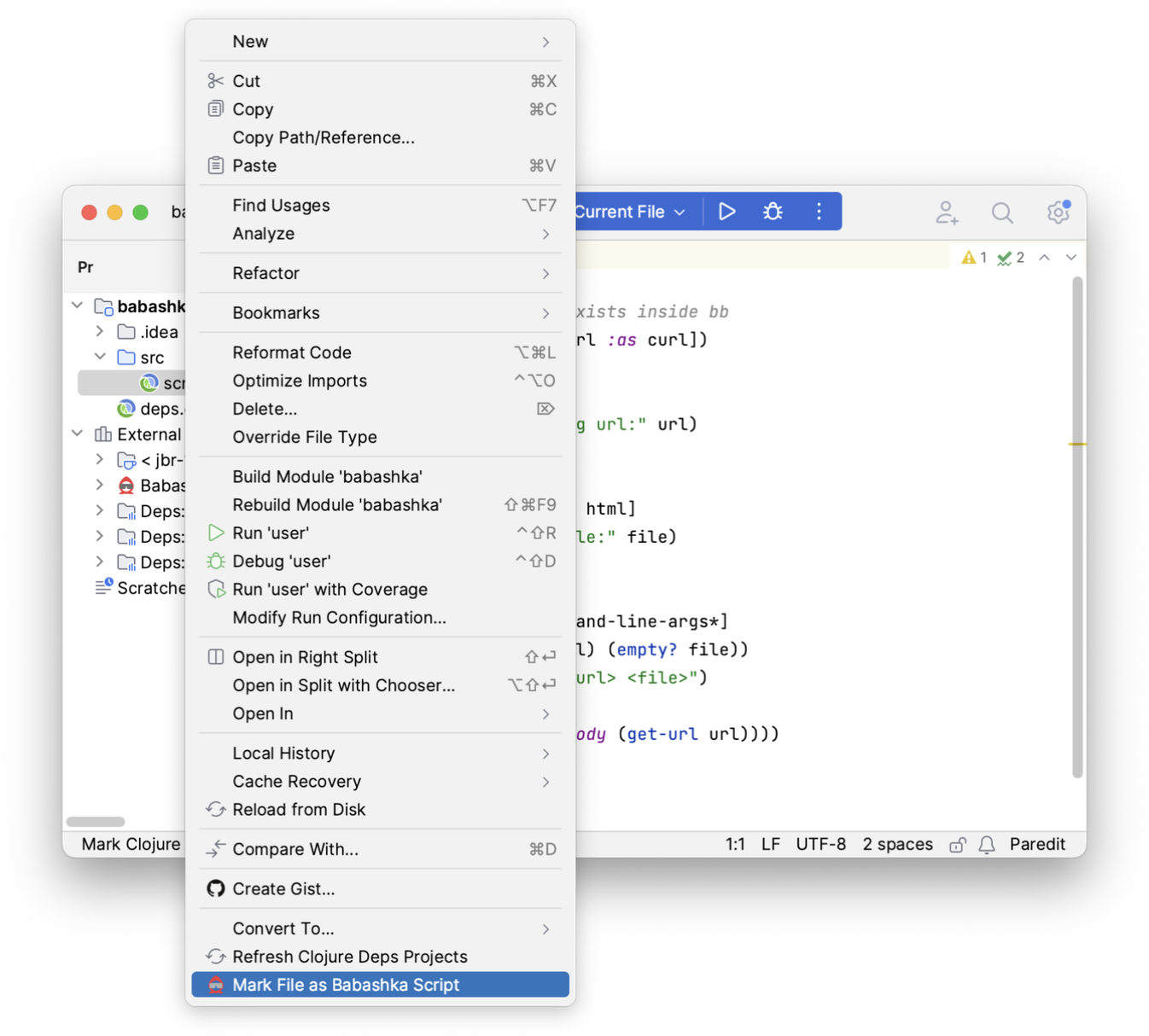Click the scissors Cut menu entry

(x=380, y=81)
